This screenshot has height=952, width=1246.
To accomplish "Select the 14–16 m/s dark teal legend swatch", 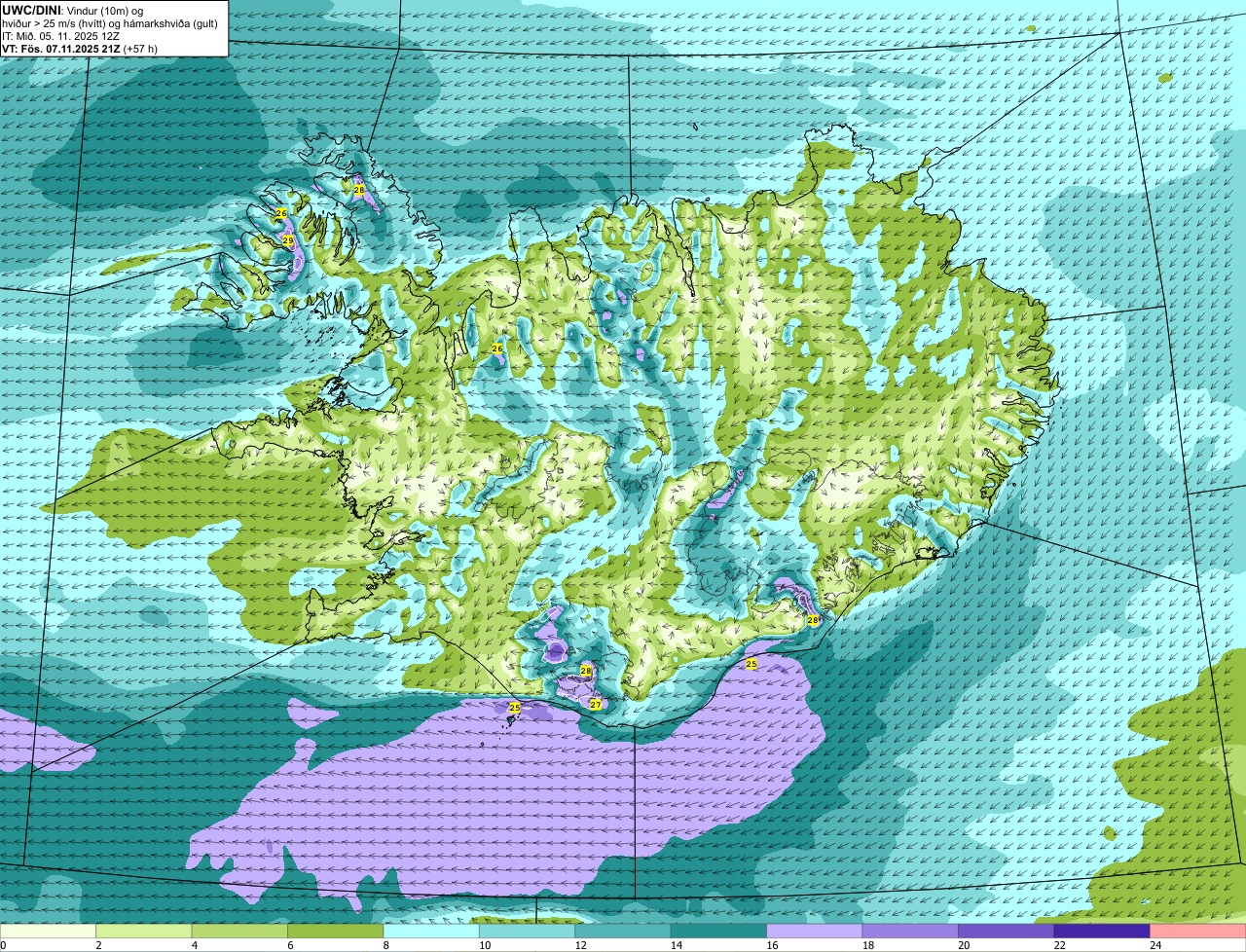I will click(x=719, y=932).
